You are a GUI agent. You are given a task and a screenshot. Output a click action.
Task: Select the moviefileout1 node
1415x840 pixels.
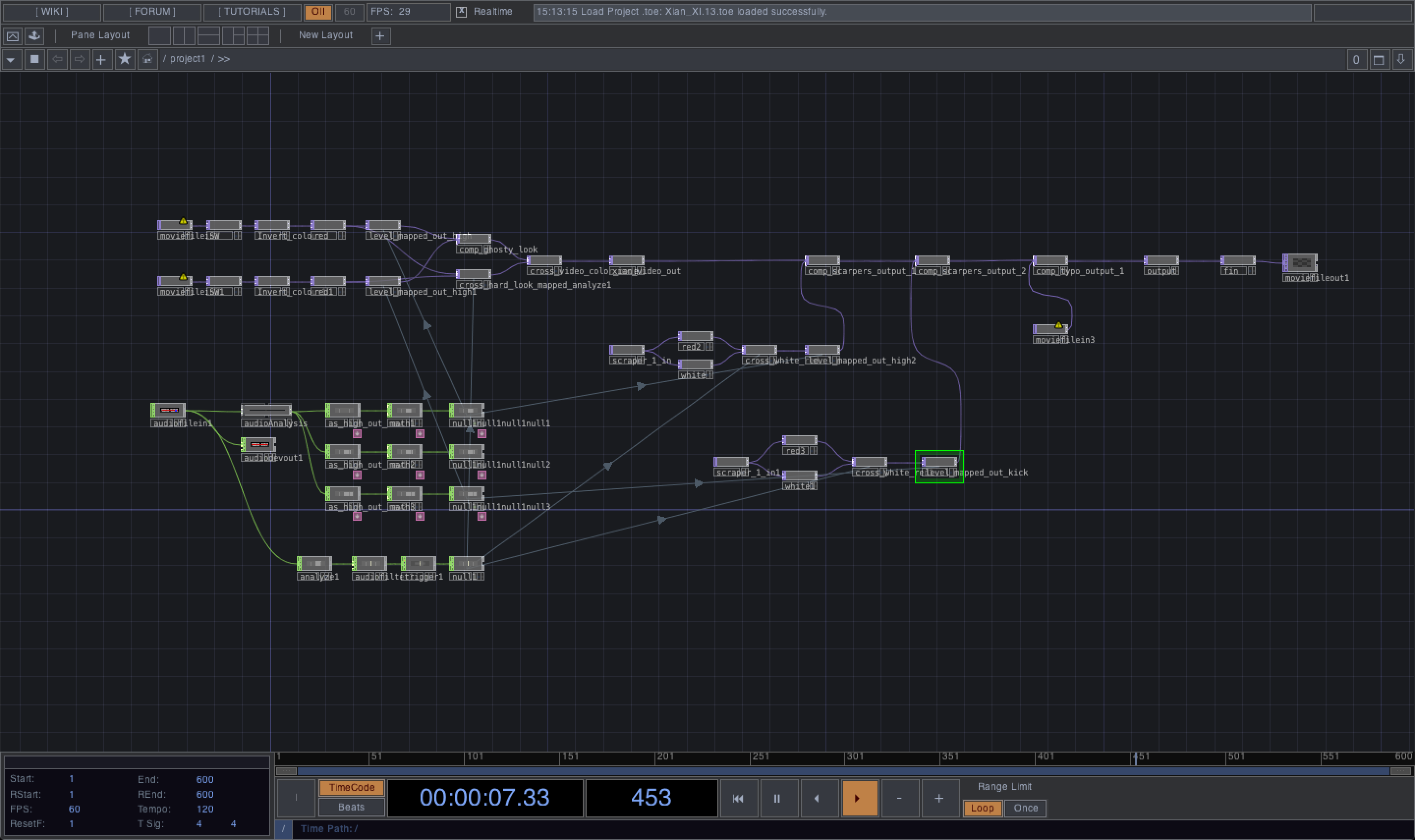click(1300, 263)
